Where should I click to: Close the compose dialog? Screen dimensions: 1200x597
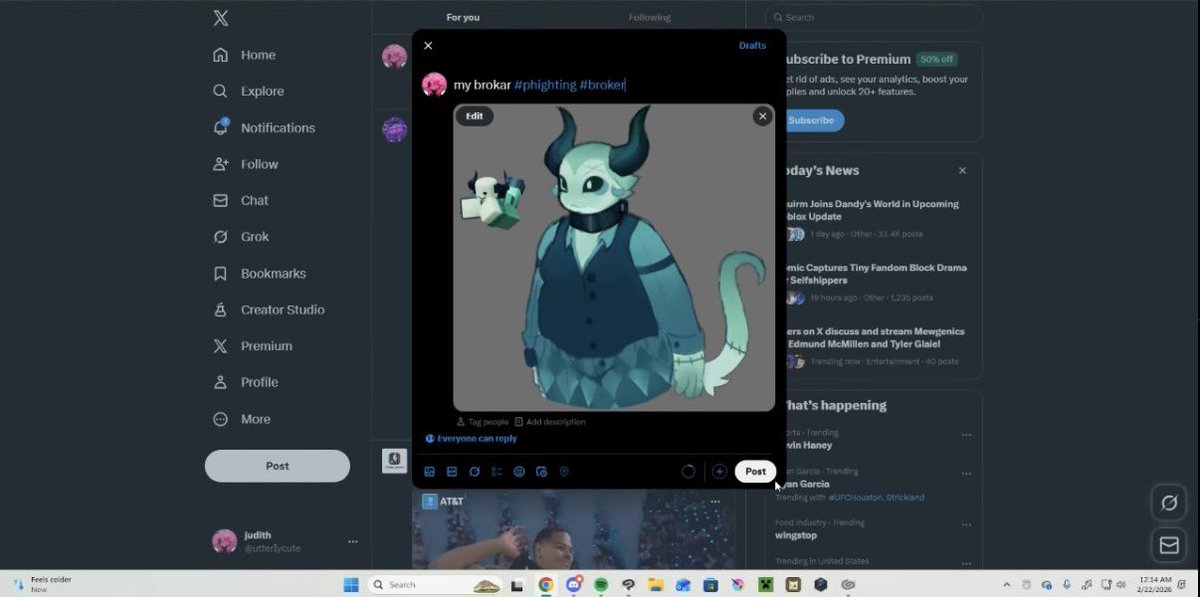click(428, 46)
